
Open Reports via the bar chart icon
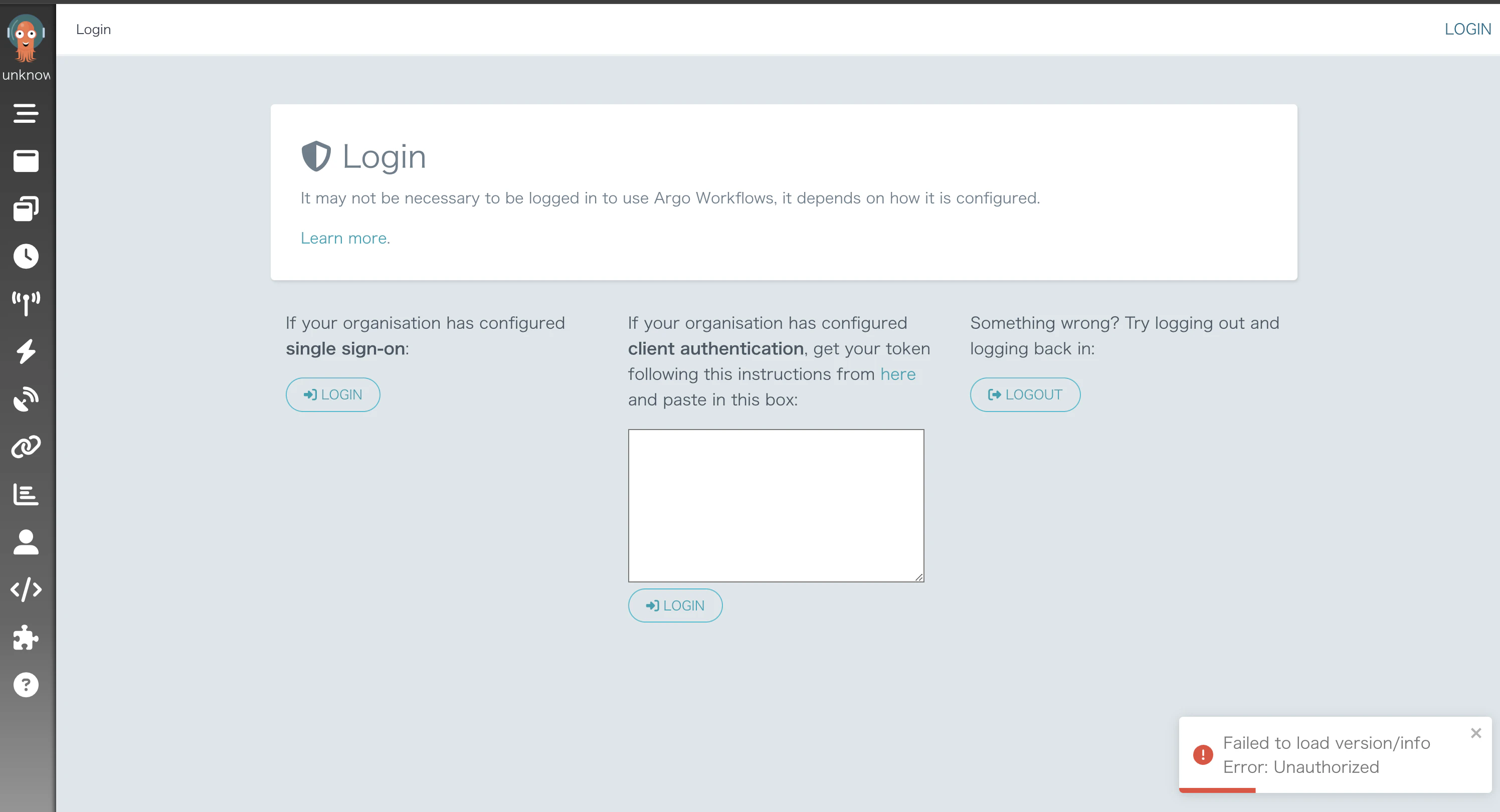pos(26,494)
